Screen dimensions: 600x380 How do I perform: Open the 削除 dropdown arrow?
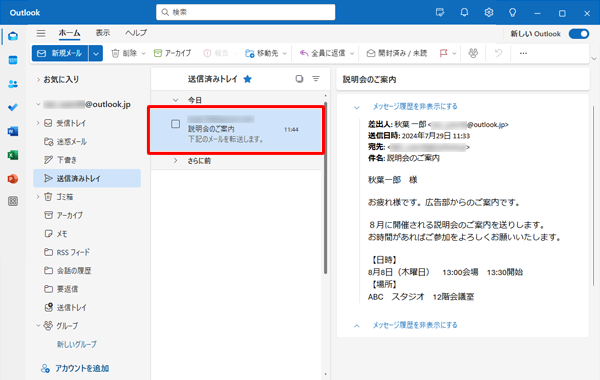(x=143, y=54)
